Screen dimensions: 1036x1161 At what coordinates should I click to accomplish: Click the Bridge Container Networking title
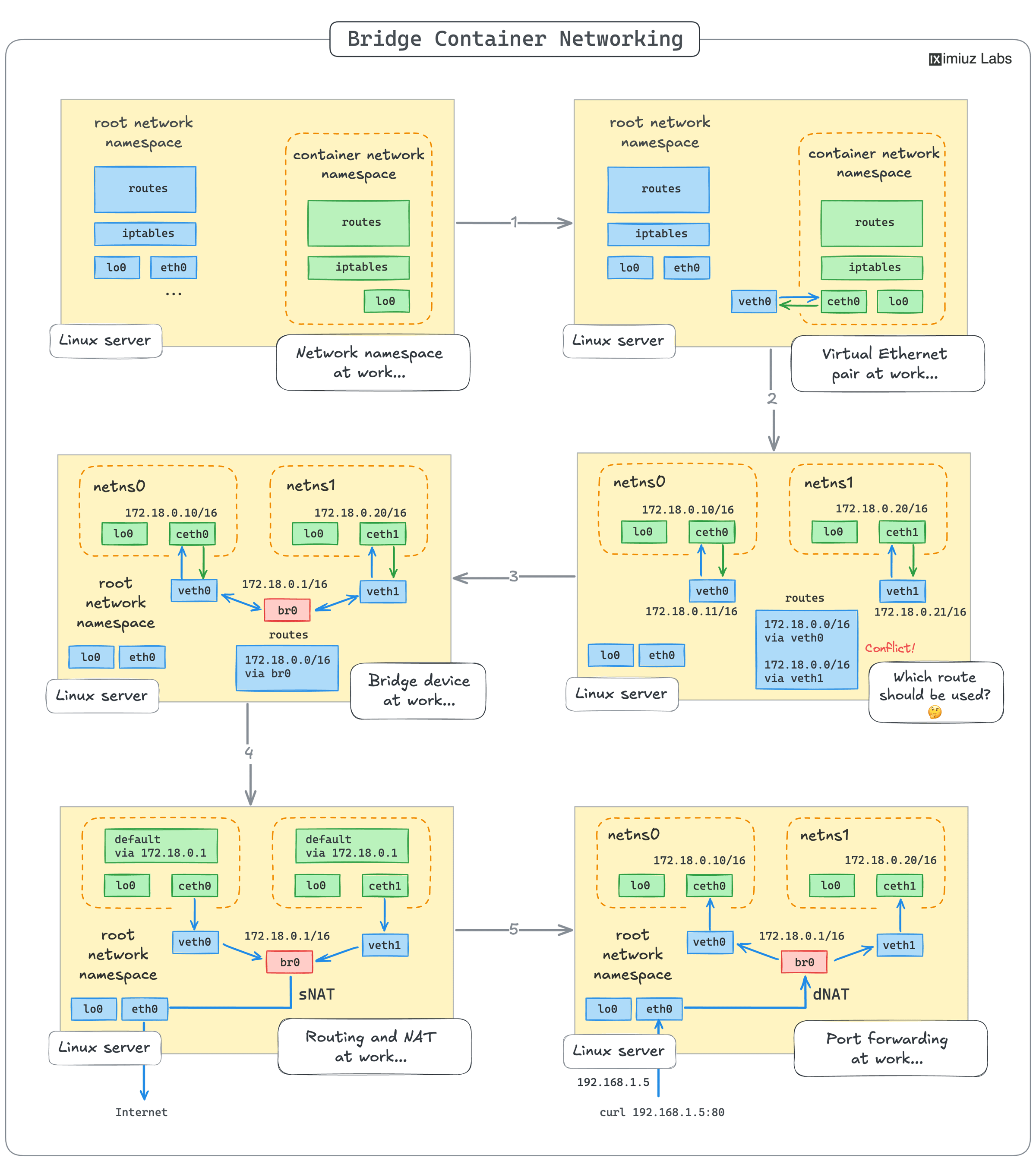coord(515,39)
